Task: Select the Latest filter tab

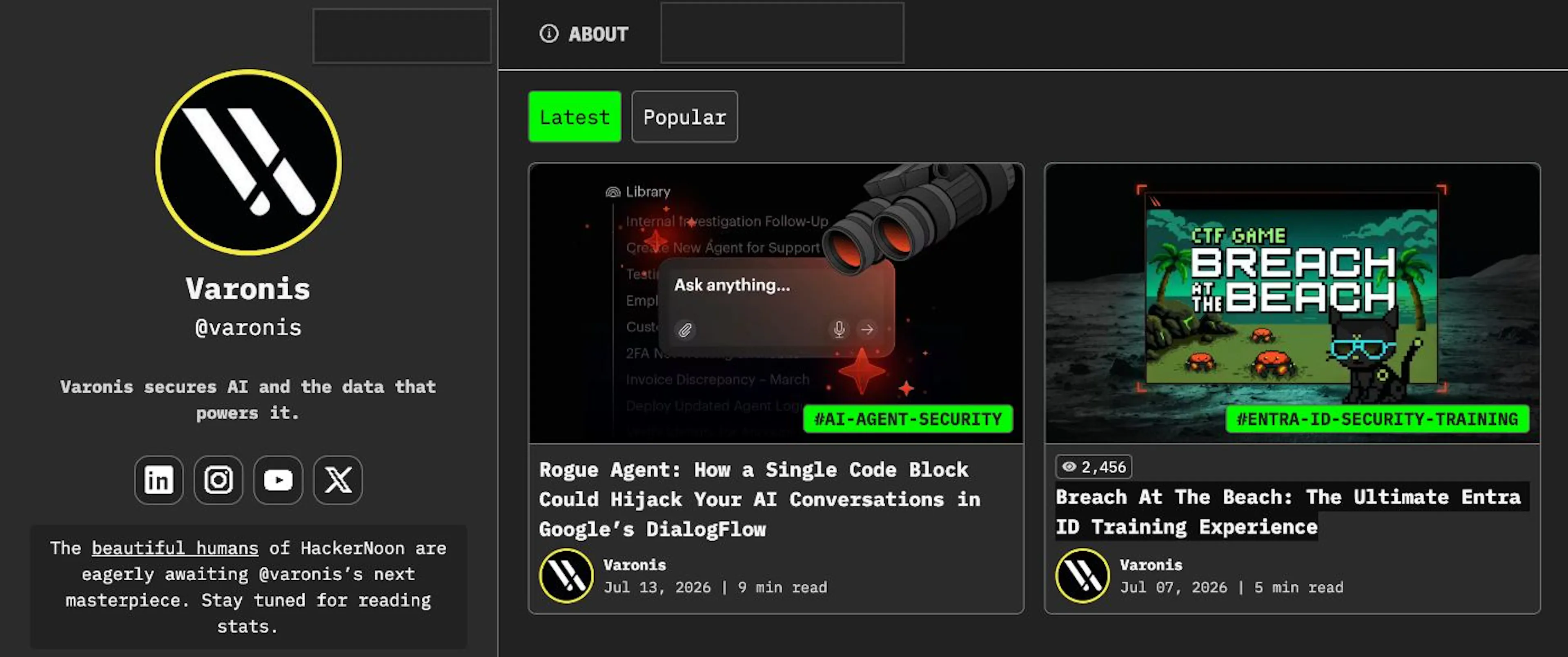Action: (575, 117)
